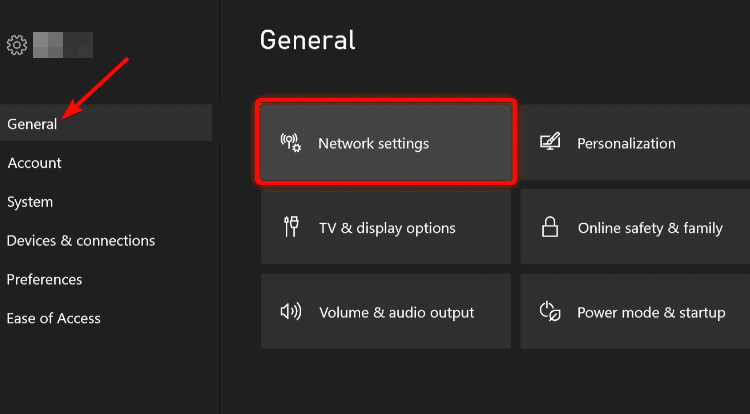Open Power mode & startup label
Screen dimensions: 750x414
click(x=651, y=313)
